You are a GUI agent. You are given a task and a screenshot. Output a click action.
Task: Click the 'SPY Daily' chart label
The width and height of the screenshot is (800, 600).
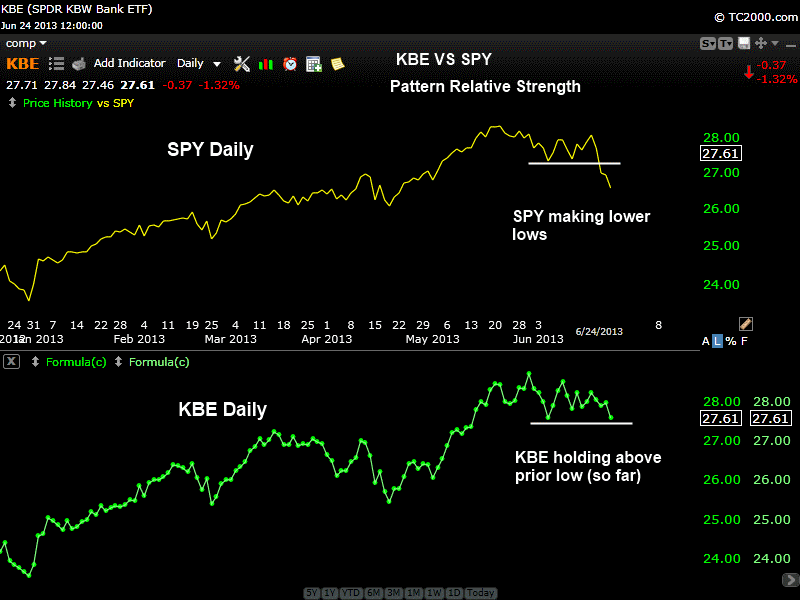(x=210, y=149)
